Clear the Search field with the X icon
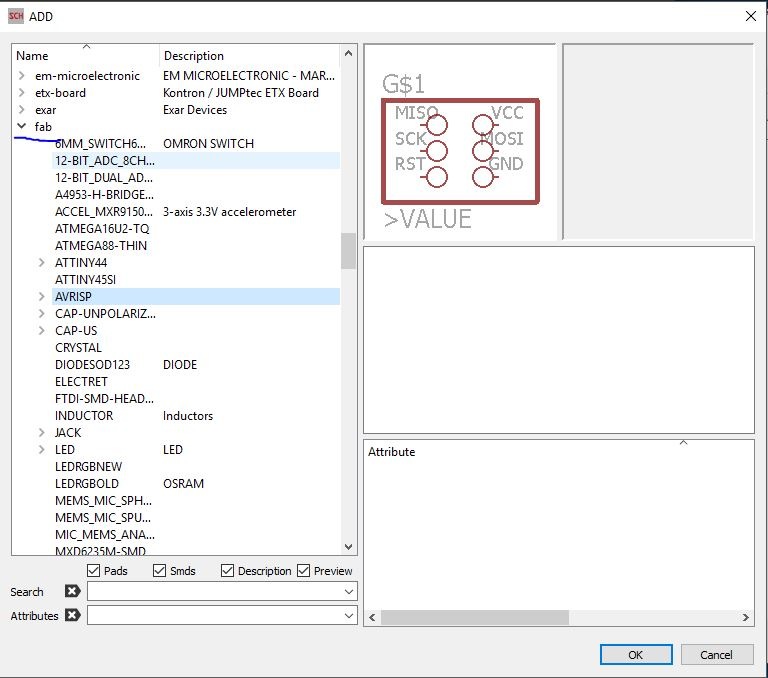 click(72, 591)
